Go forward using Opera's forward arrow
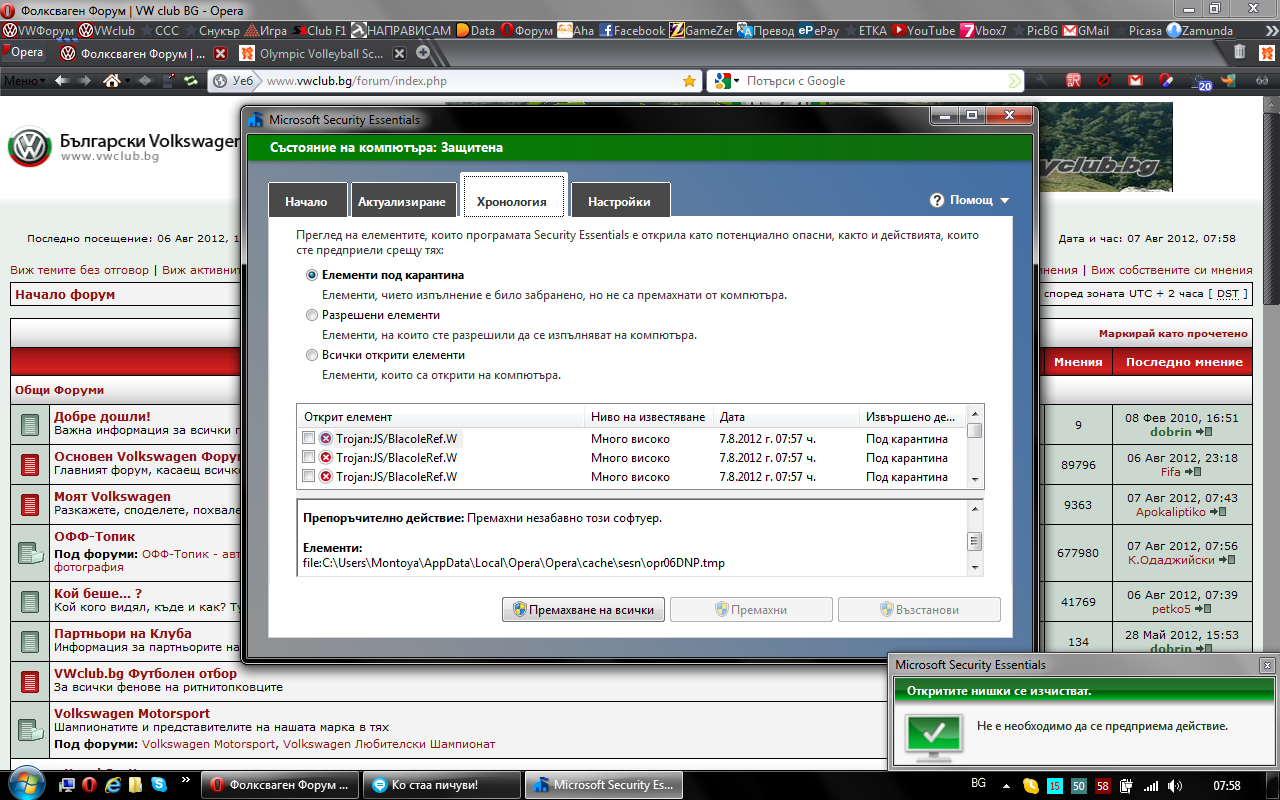1280x800 pixels. (x=84, y=81)
